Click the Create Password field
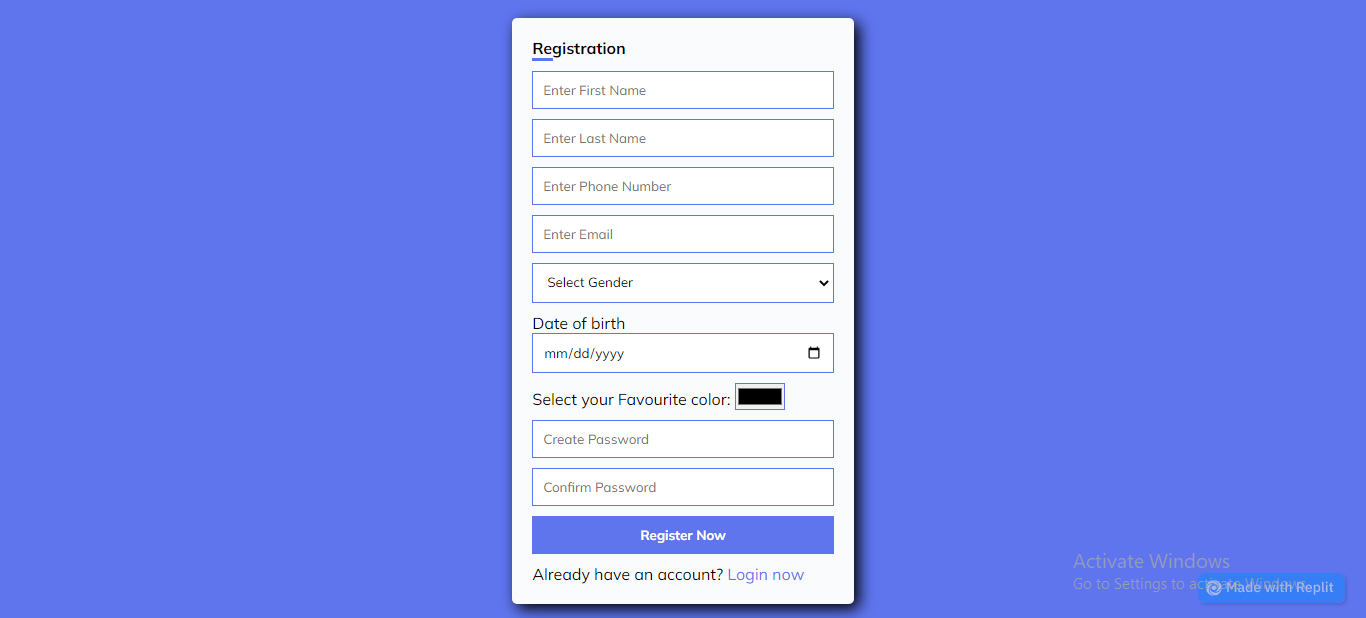Image resolution: width=1366 pixels, height=618 pixels. point(682,439)
